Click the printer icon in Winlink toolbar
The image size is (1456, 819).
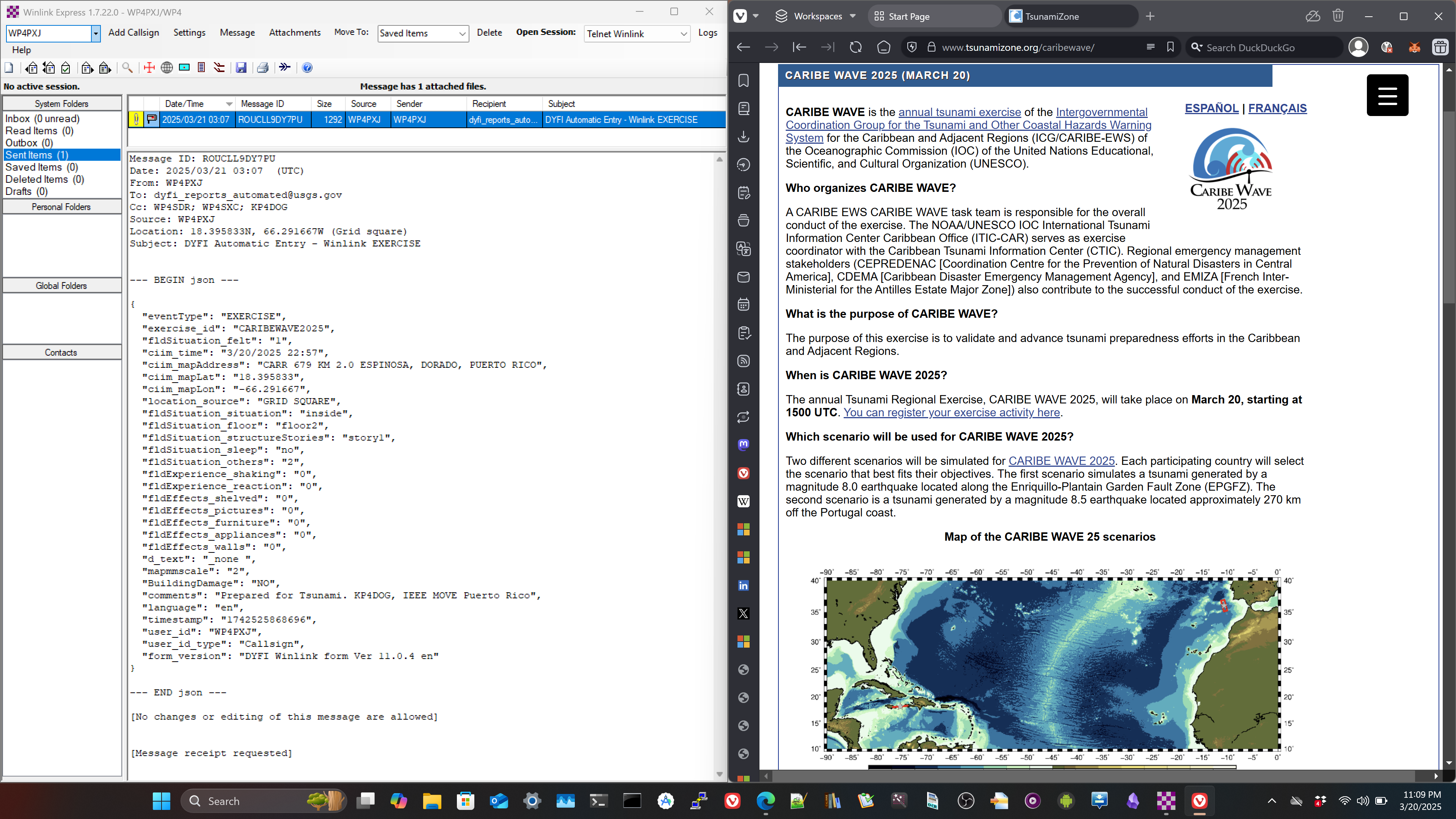pyautogui.click(x=263, y=68)
